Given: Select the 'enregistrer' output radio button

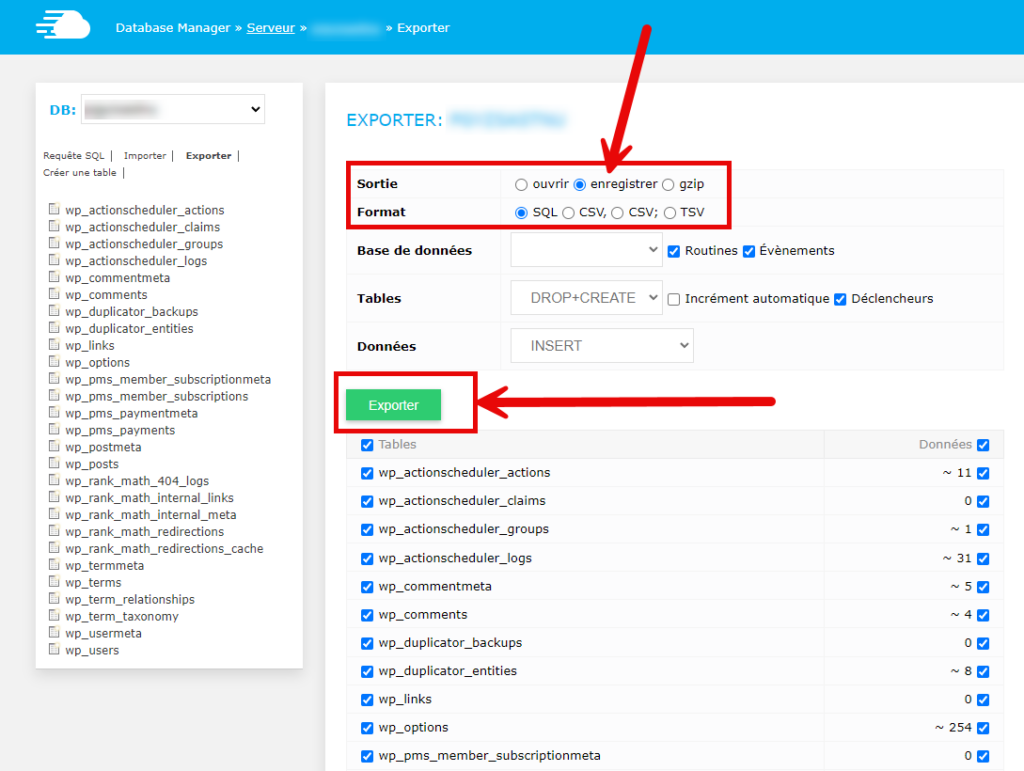Looking at the screenshot, I should 579,185.
